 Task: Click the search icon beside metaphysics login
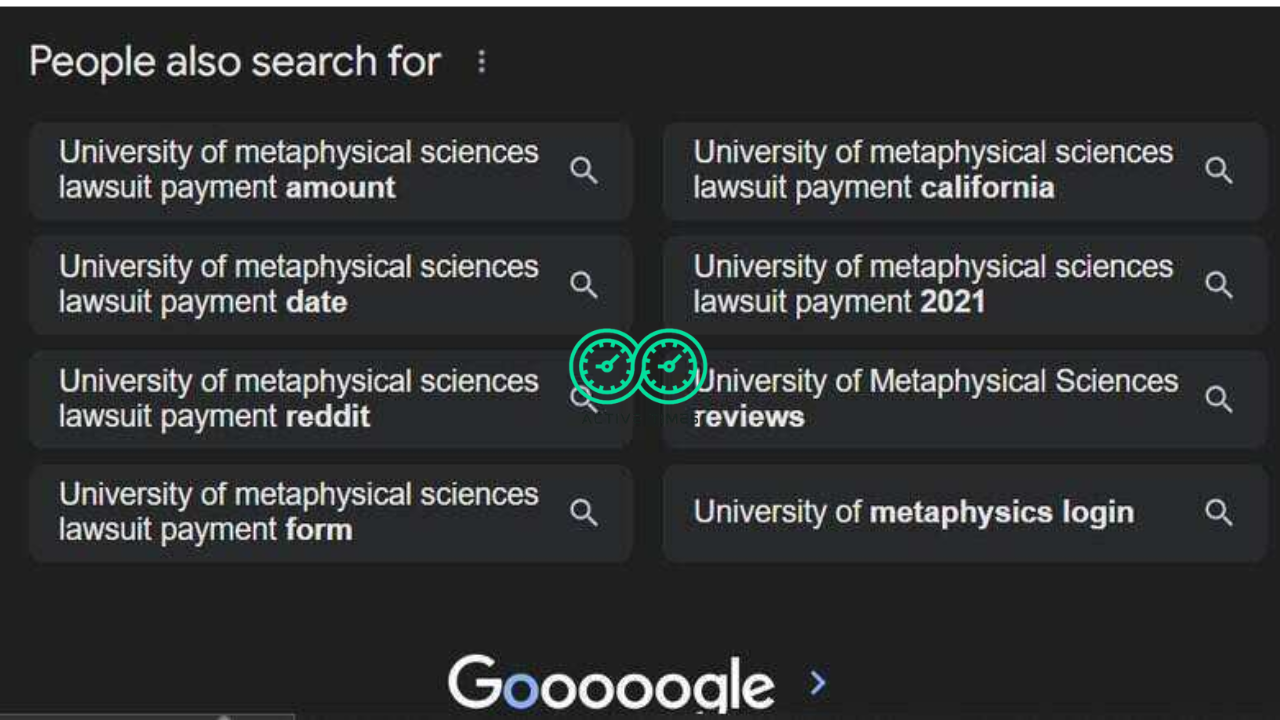point(1219,512)
